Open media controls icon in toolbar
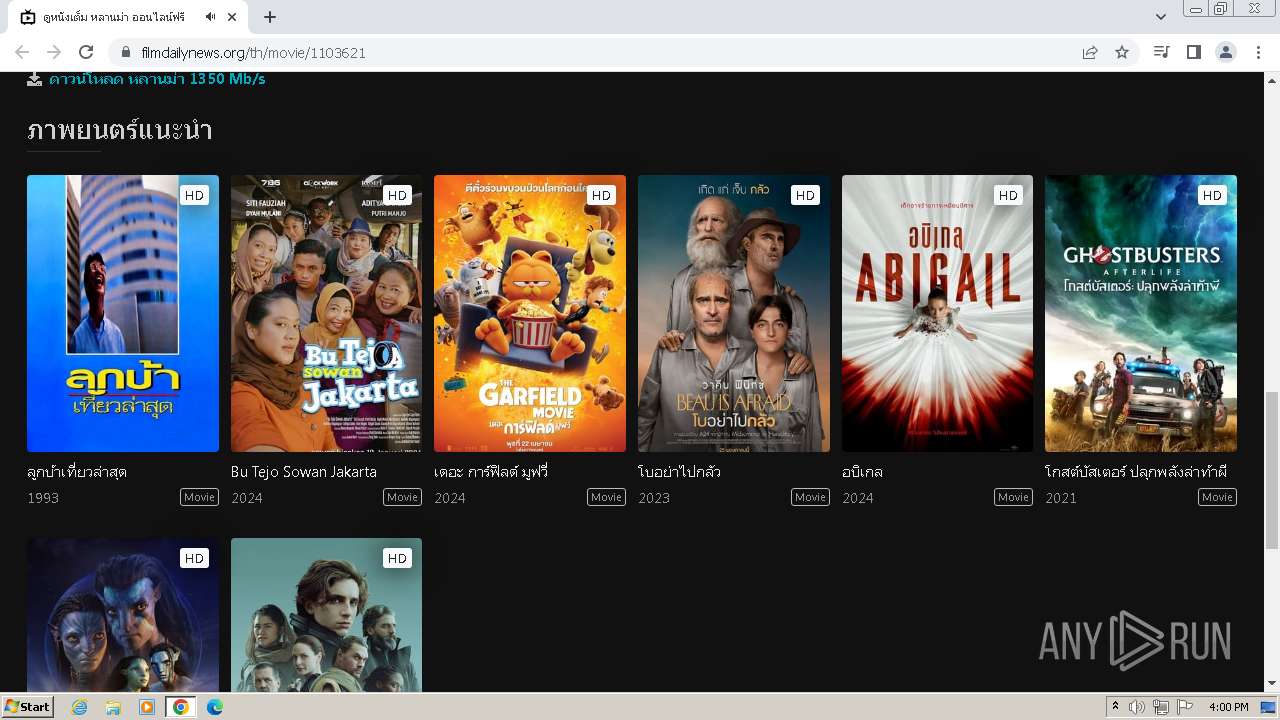Screen dimensions: 1280x720 (1162, 52)
